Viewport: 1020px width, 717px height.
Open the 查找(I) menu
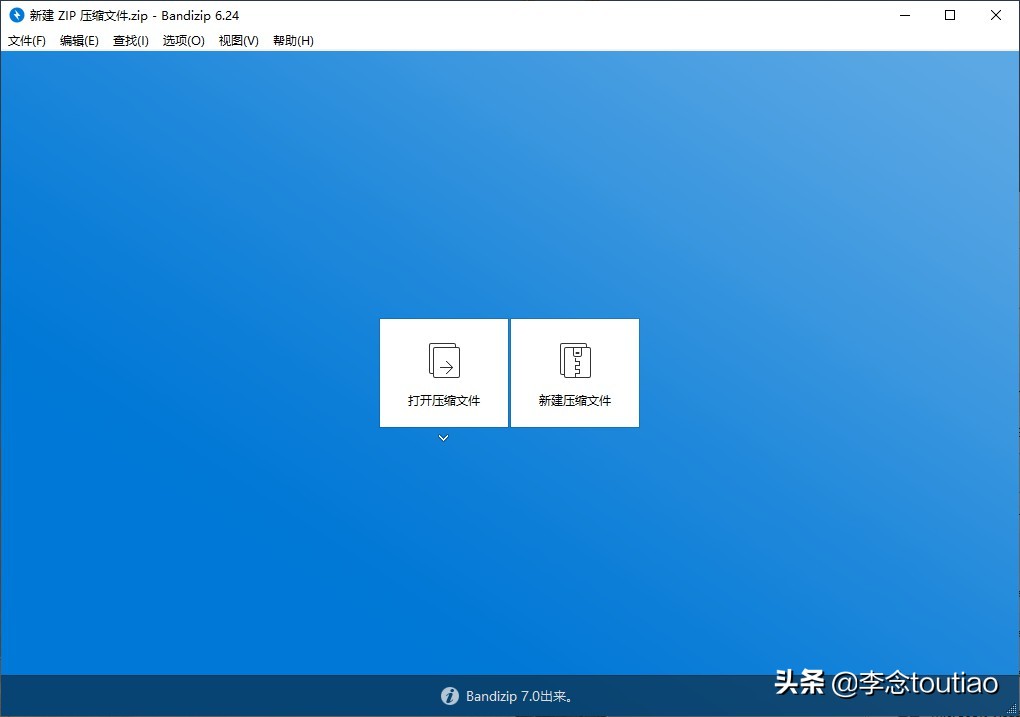point(129,41)
